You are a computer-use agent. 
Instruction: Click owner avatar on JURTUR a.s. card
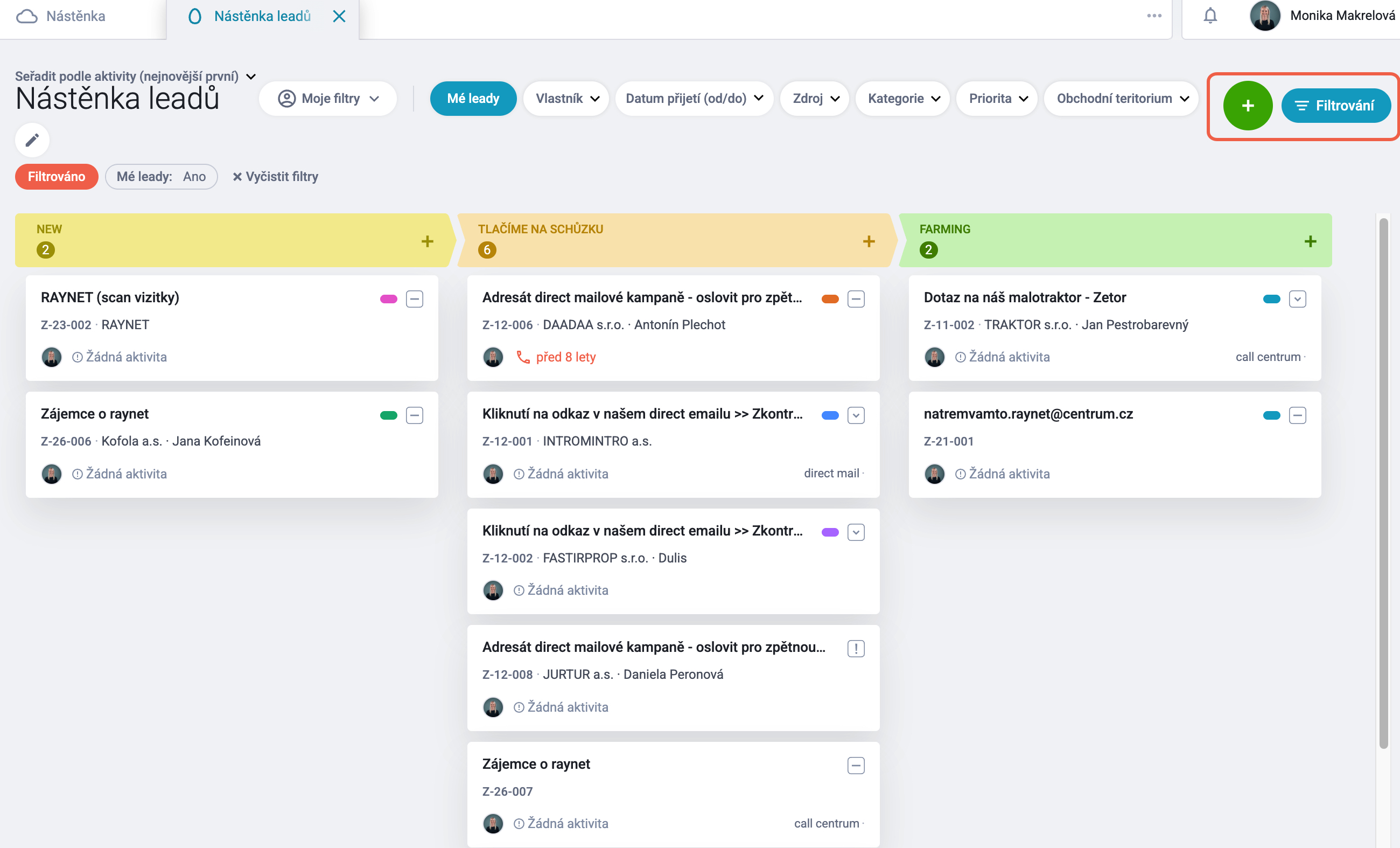tap(493, 707)
